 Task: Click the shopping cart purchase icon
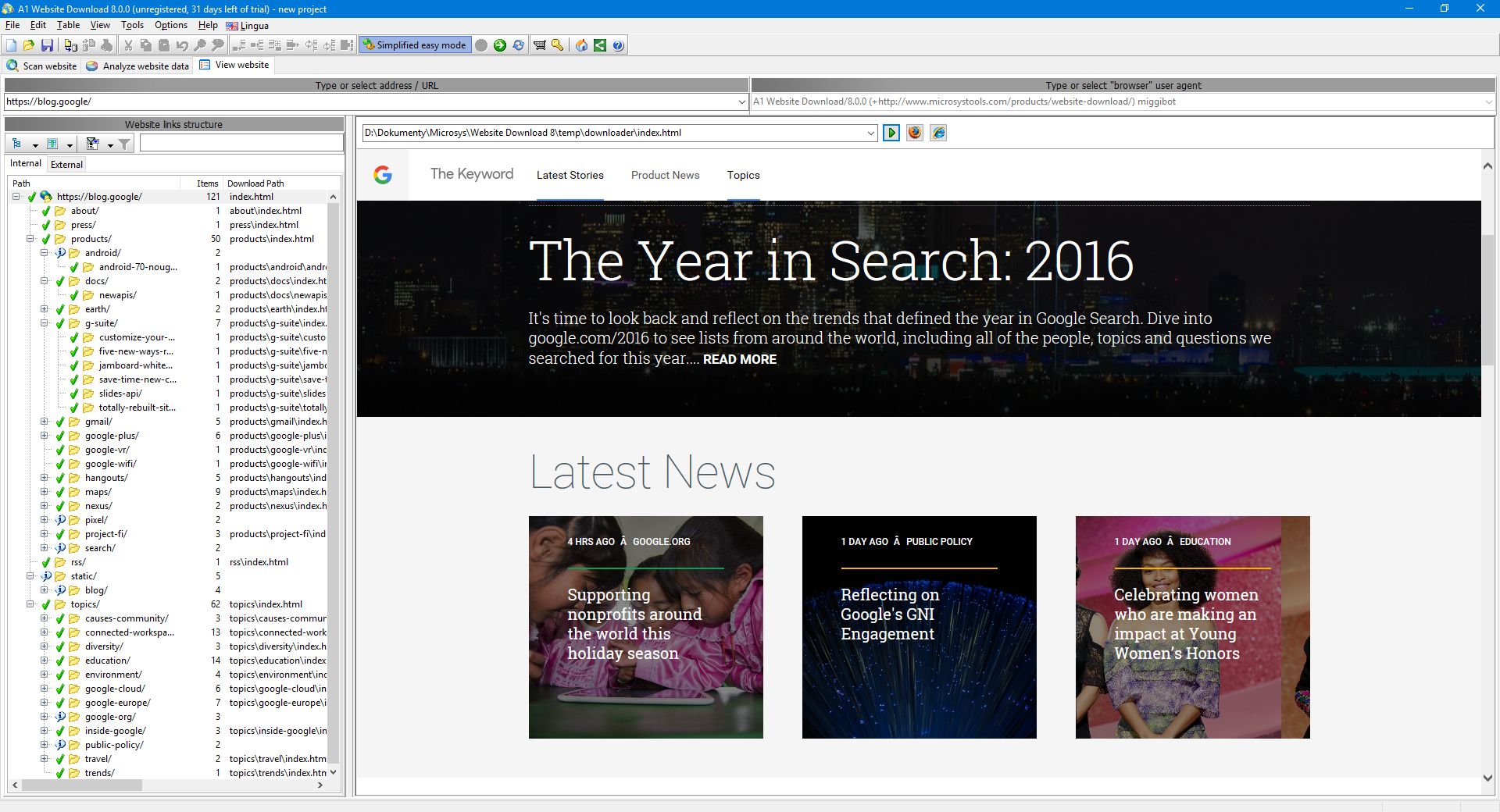pyautogui.click(x=539, y=45)
